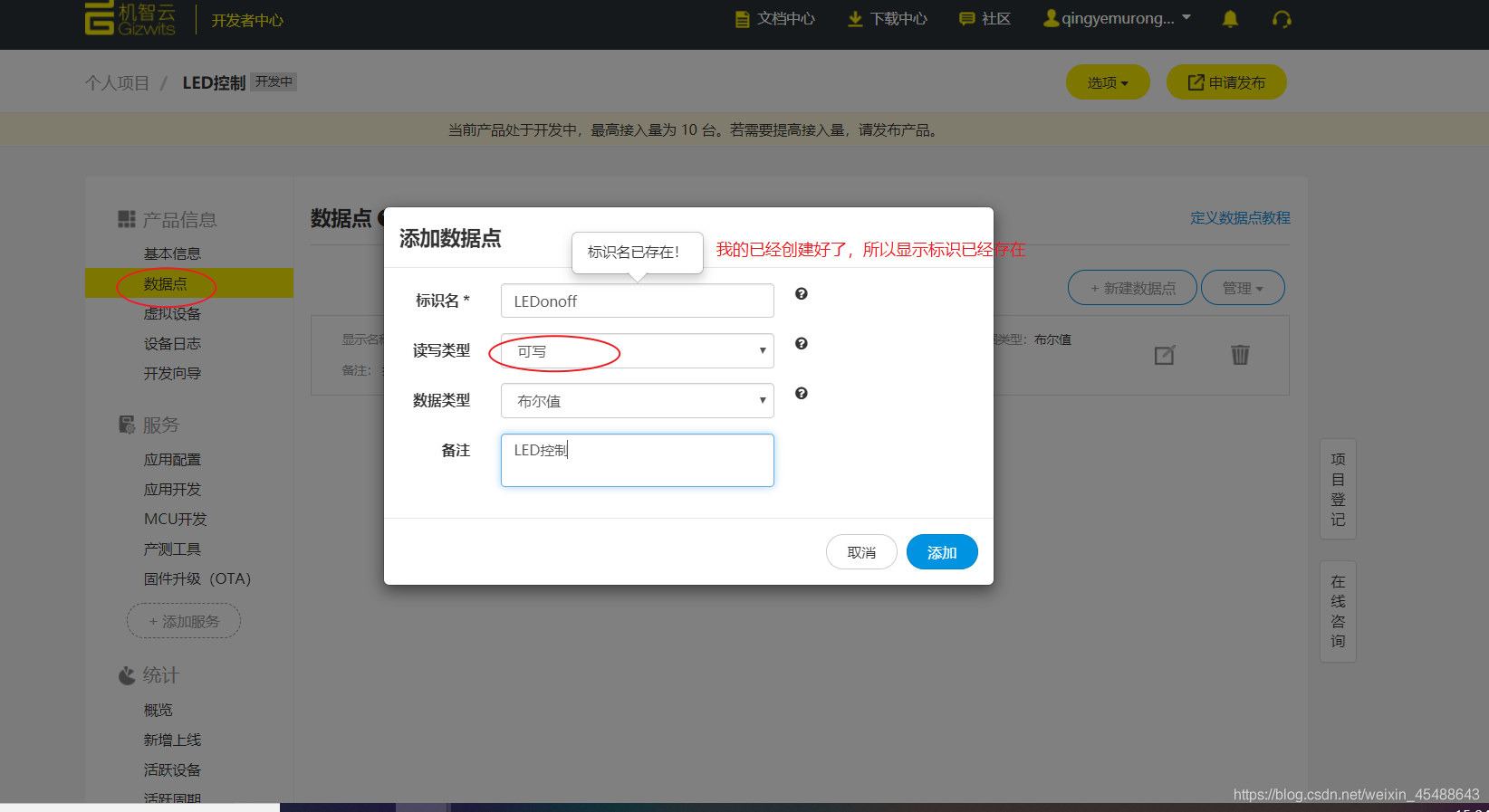Click the user avatar icon
Image resolution: width=1489 pixels, height=812 pixels.
1051,18
